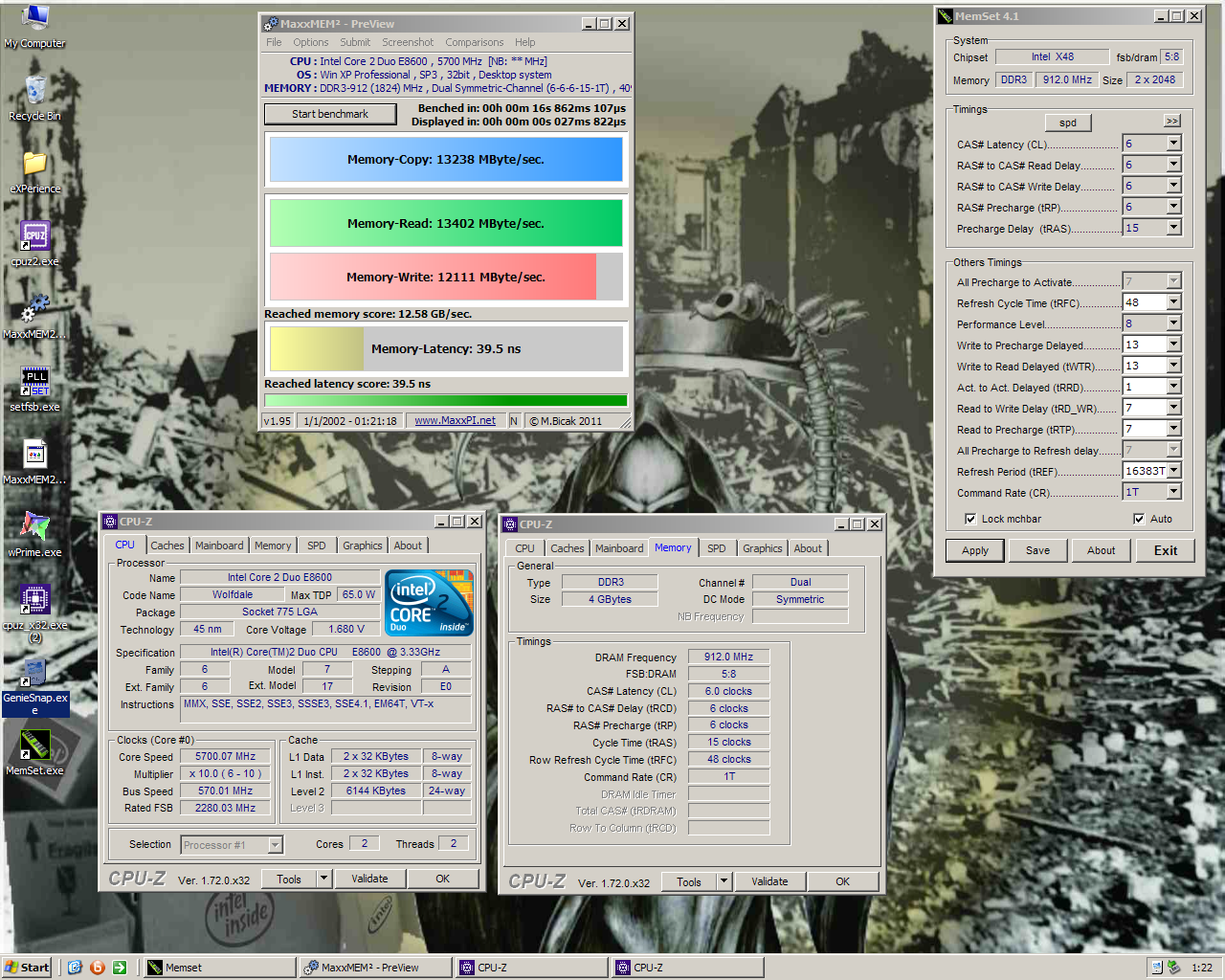Open the Command Rate (CR) dropdown

point(1173,492)
